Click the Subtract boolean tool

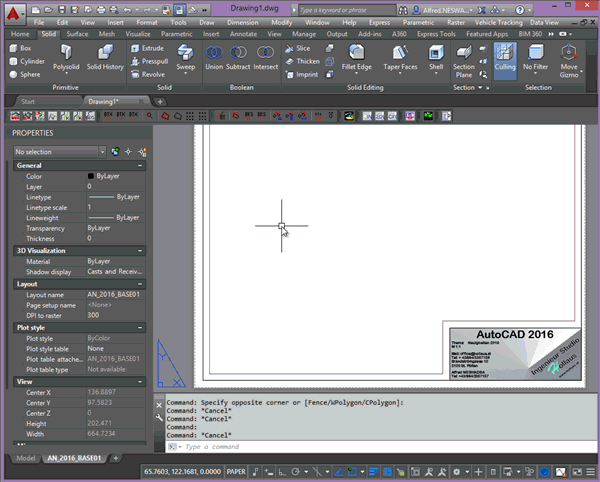point(239,58)
